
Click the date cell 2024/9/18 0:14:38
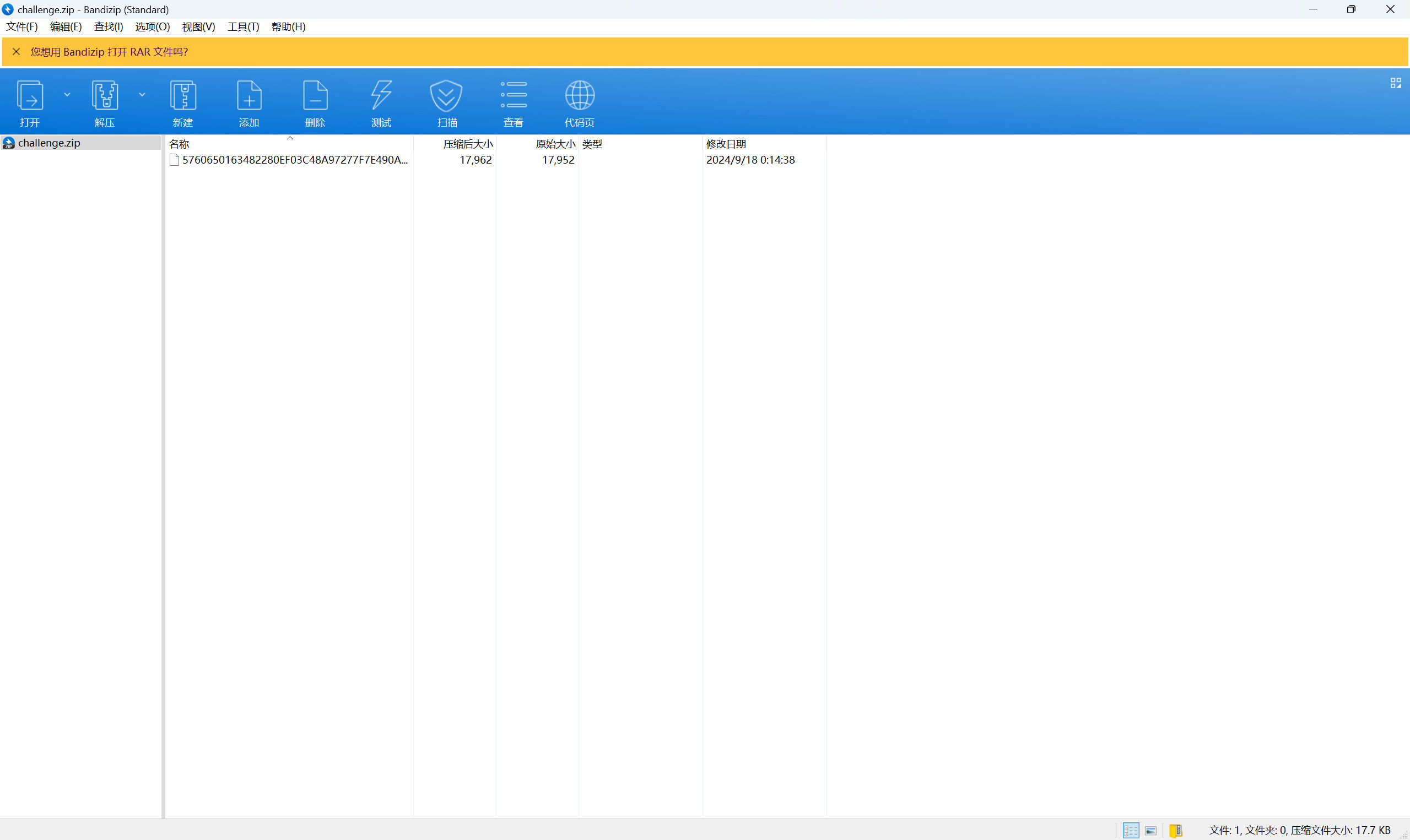point(750,160)
